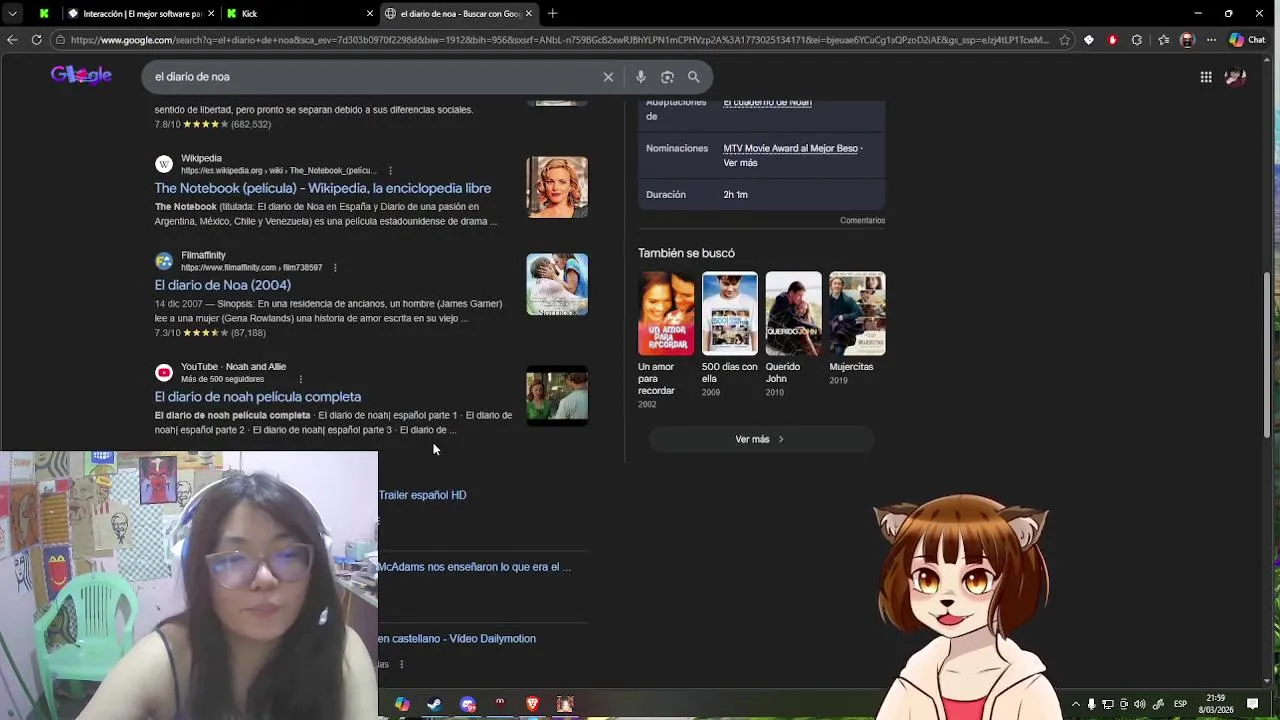Open the taskbar clock and date
Viewport: 1280px width, 720px height.
pyautogui.click(x=1215, y=704)
